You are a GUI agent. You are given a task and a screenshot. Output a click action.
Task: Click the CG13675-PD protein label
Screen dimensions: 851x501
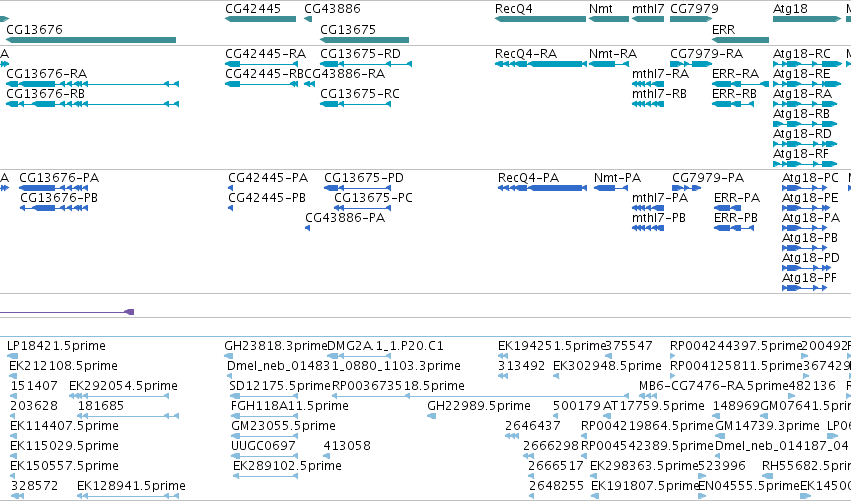tap(364, 177)
